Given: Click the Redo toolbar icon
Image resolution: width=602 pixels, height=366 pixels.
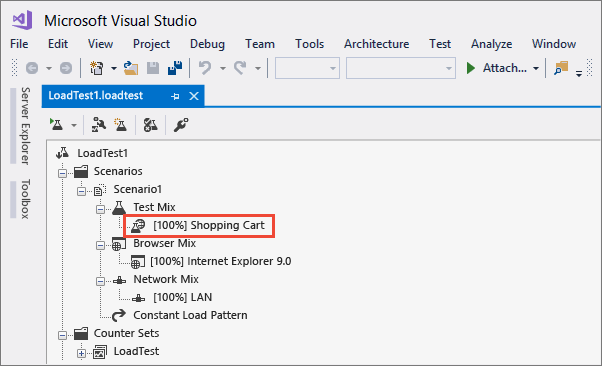Looking at the screenshot, I should 241,68.
